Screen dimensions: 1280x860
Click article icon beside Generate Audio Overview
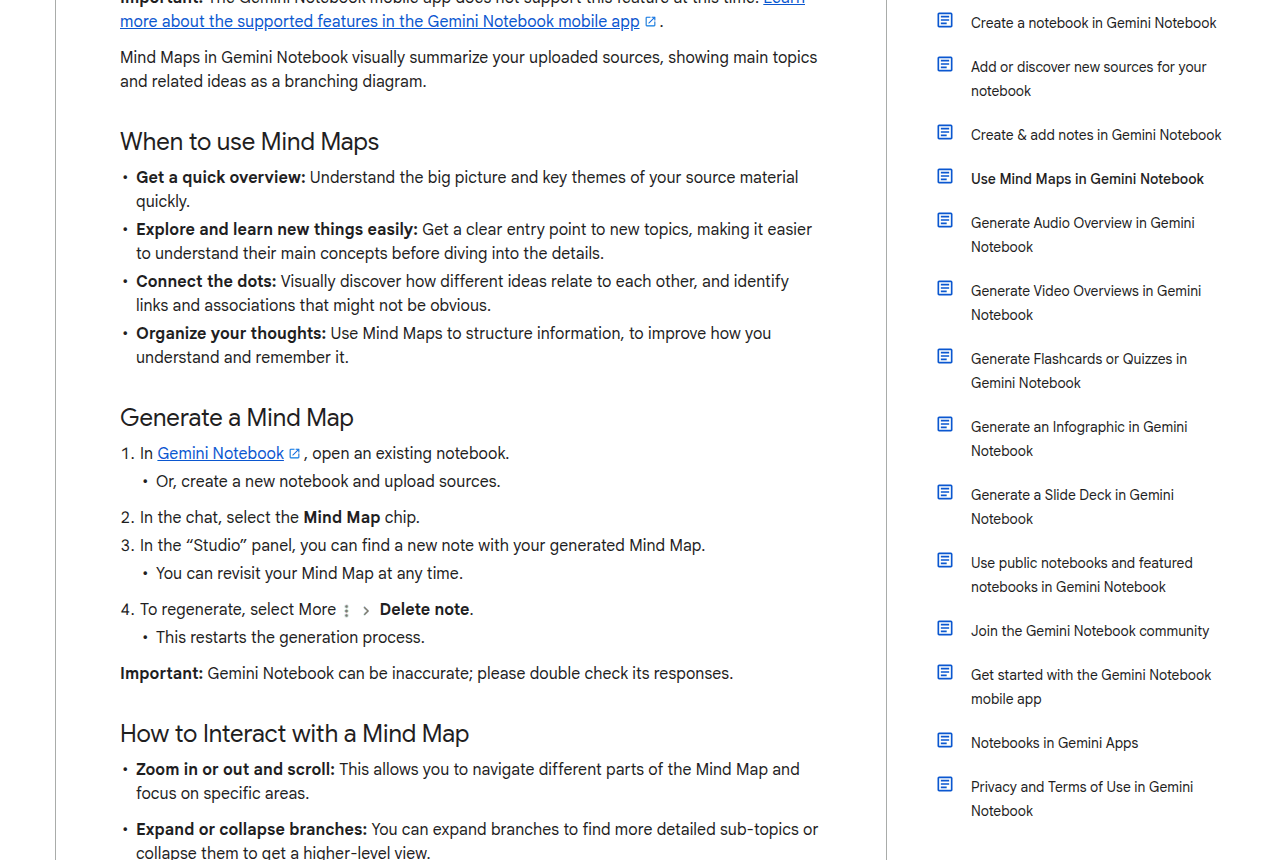tap(945, 220)
